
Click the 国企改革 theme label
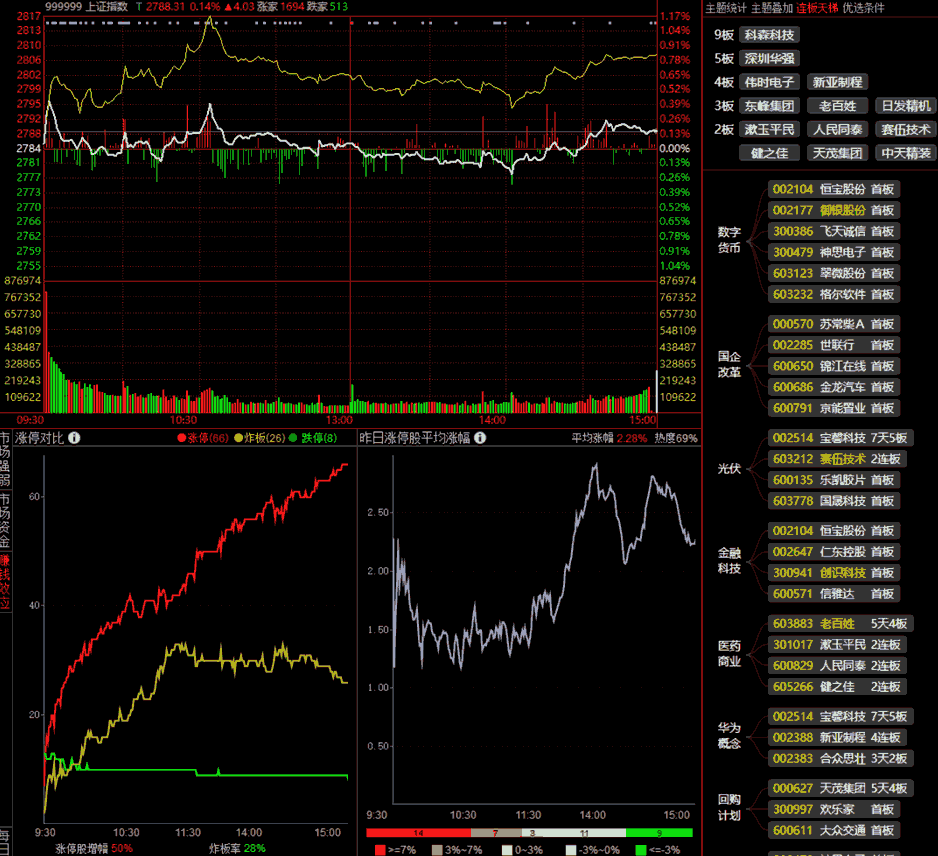click(x=729, y=364)
